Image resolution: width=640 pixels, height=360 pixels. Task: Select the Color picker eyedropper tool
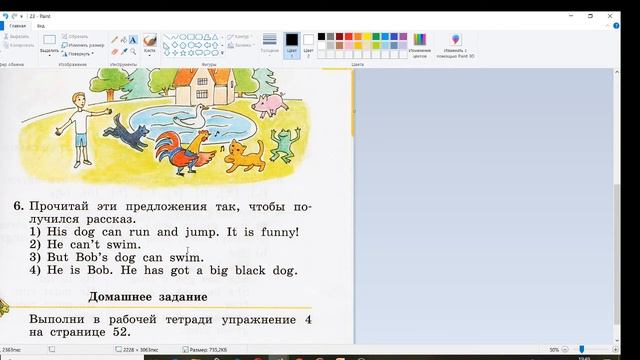pos(124,52)
